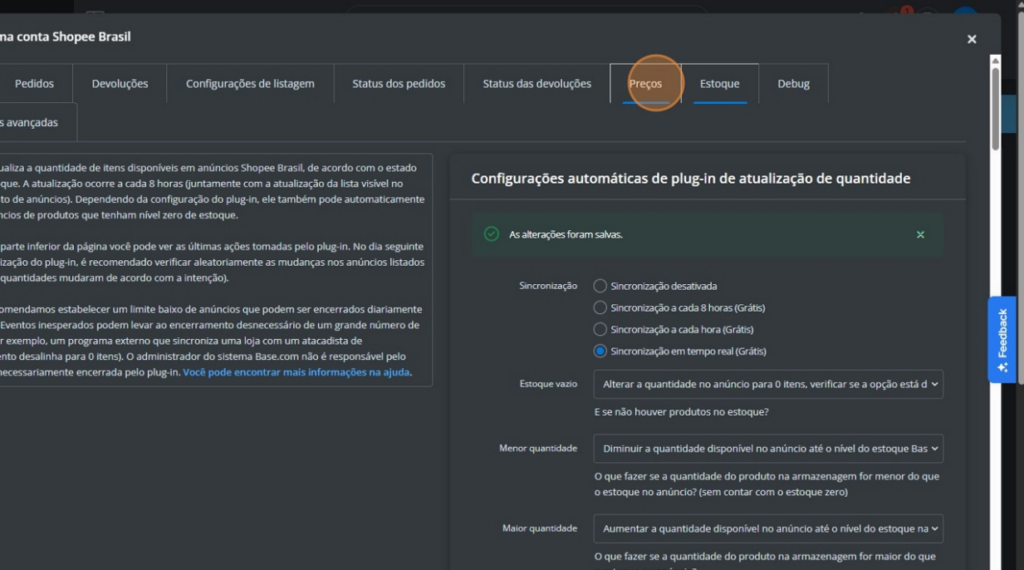
Task: Select 'Sincronização a cada hora' radio button
Action: click(600, 330)
